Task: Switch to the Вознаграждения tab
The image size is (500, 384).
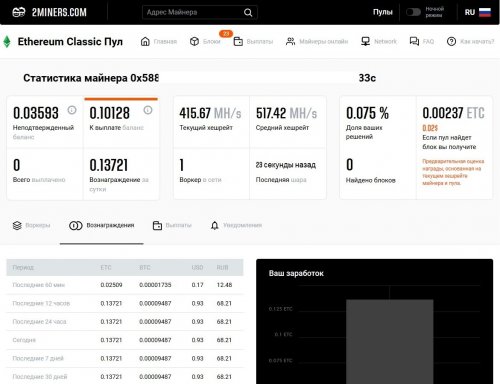Action: tap(110, 225)
